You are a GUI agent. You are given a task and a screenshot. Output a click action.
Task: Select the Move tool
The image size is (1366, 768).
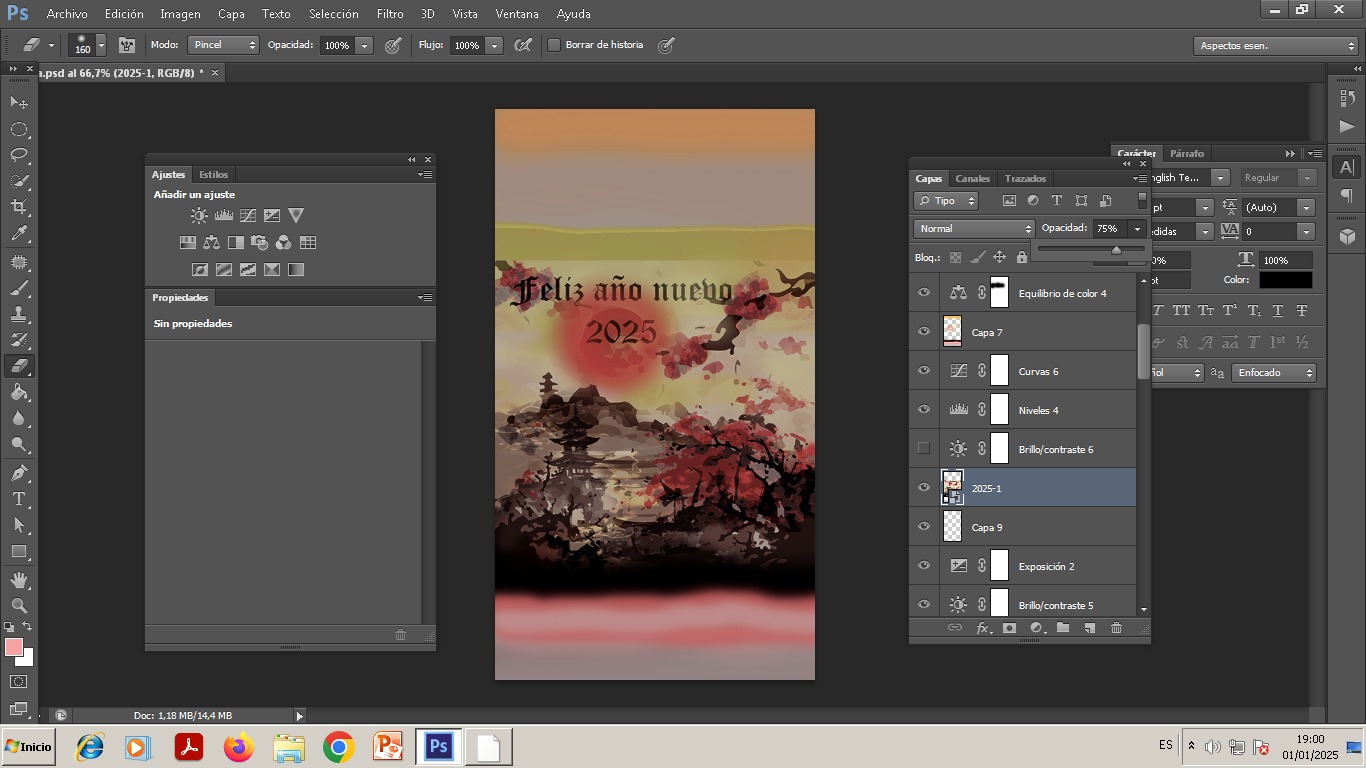click(x=19, y=102)
